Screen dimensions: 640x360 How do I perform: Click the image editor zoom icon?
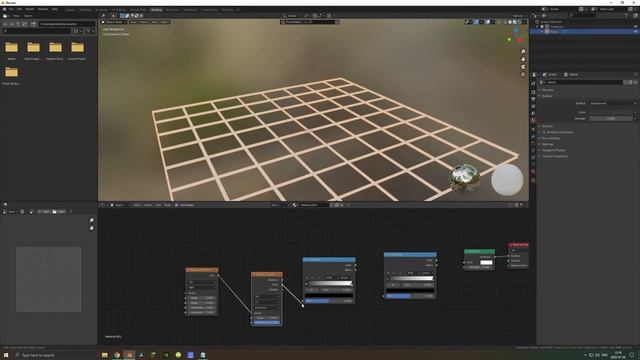point(92,220)
